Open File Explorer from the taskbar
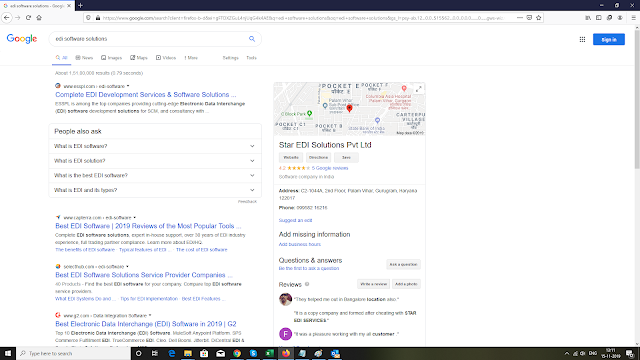 tap(188, 353)
